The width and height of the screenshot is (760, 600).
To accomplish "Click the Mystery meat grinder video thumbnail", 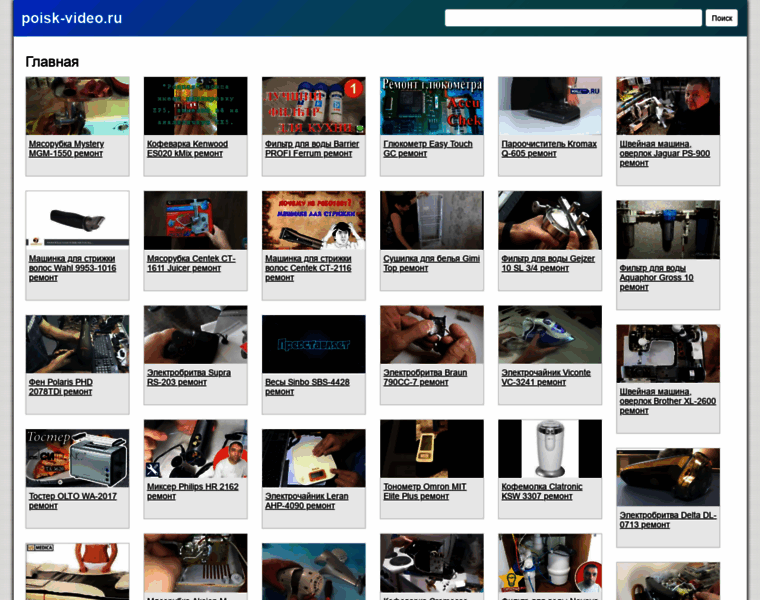I will [78, 106].
